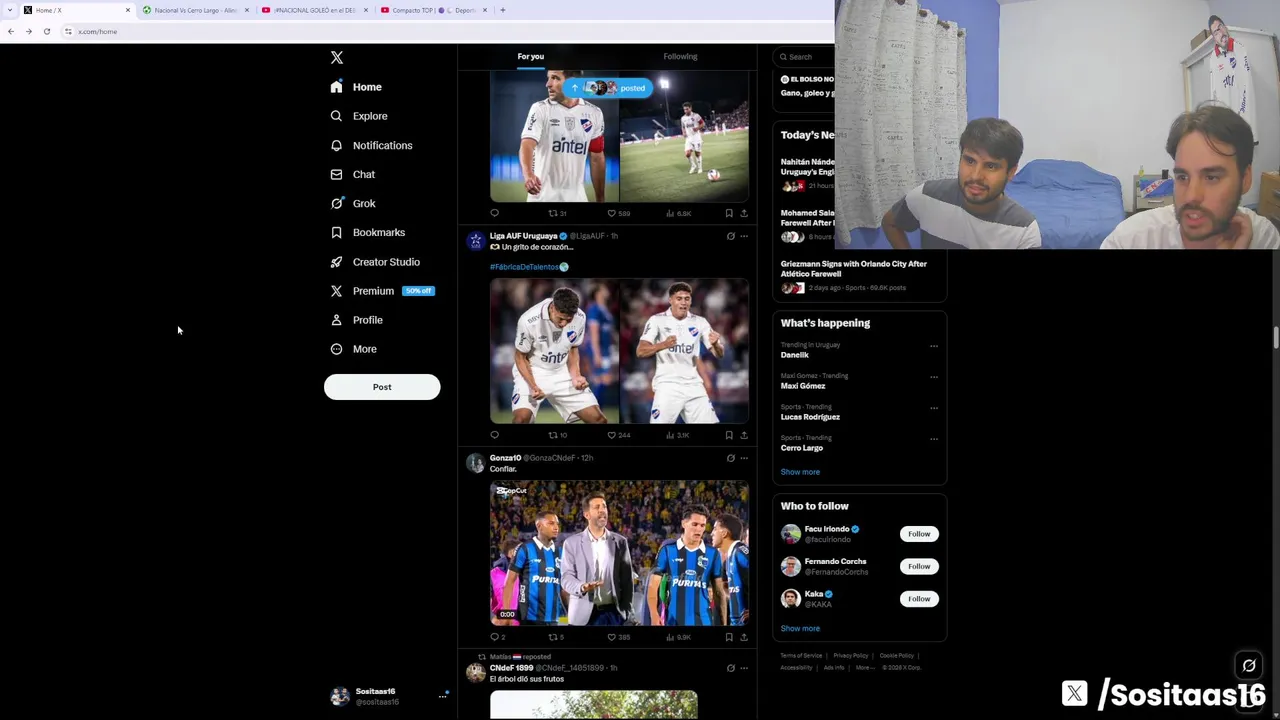Screen dimensions: 1280x720
Task: Like the top post with 589 likes
Action: (x=618, y=213)
